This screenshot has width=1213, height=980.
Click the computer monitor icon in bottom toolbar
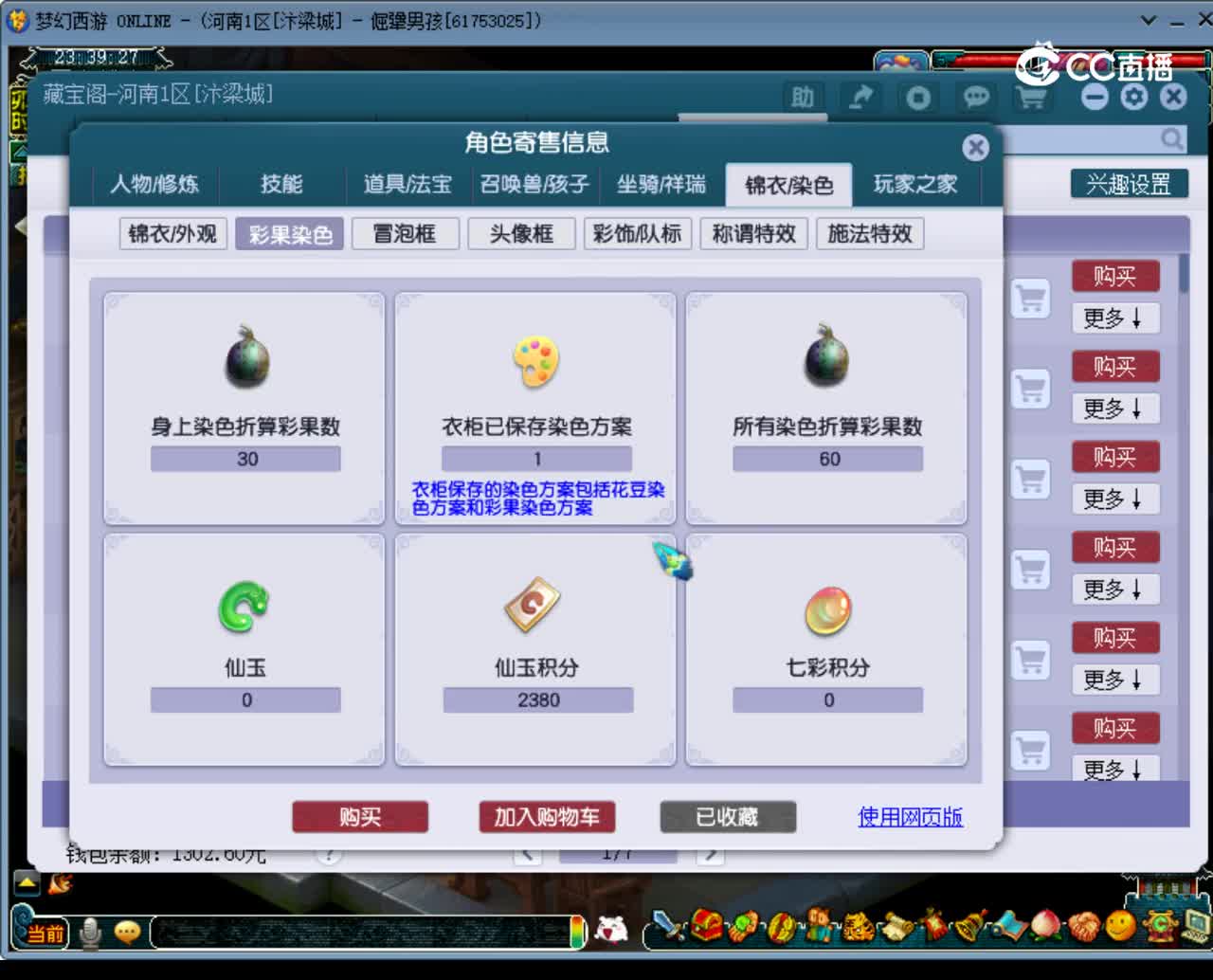[1198, 926]
